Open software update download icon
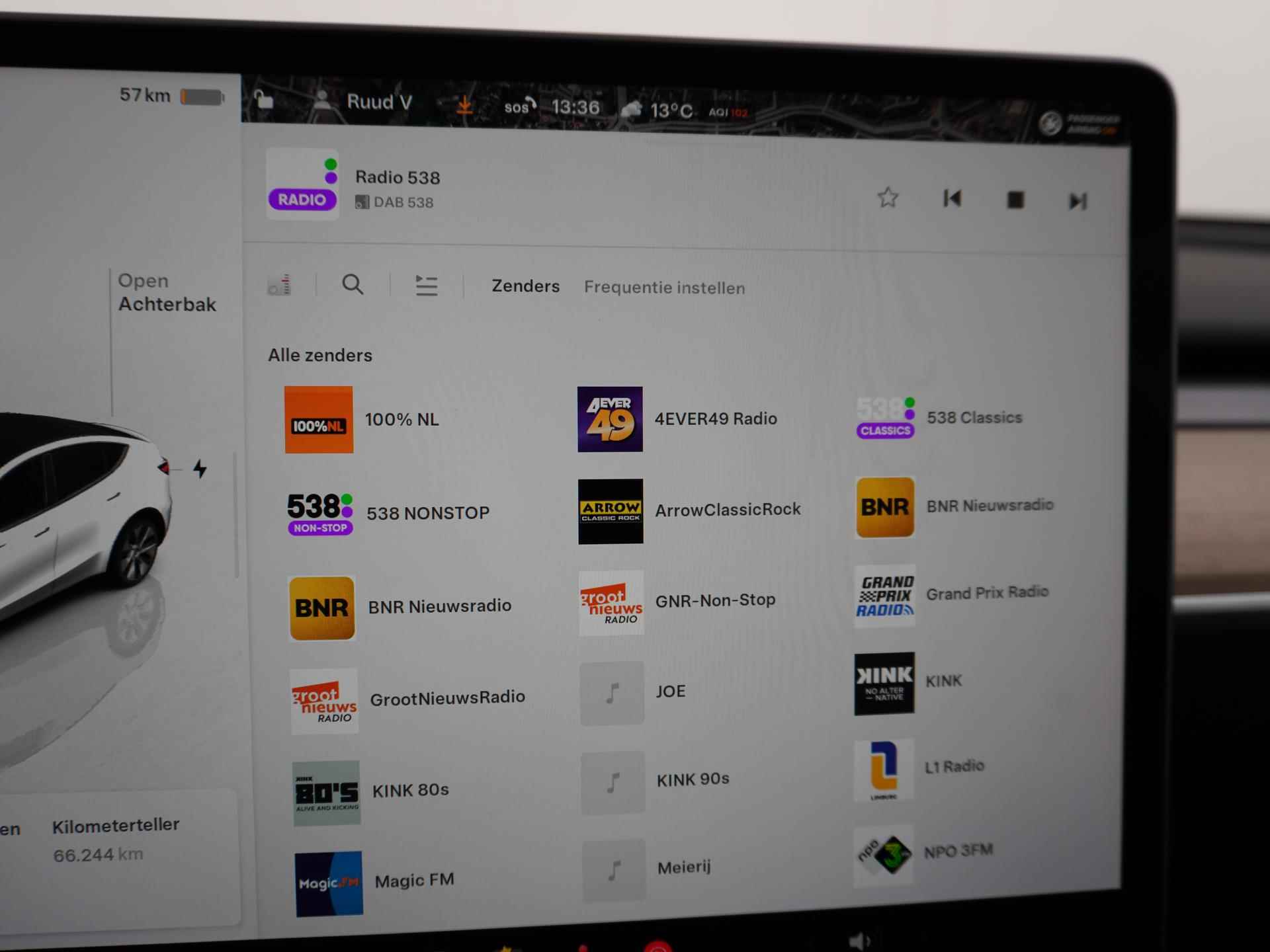1270x952 pixels. pyautogui.click(x=464, y=104)
